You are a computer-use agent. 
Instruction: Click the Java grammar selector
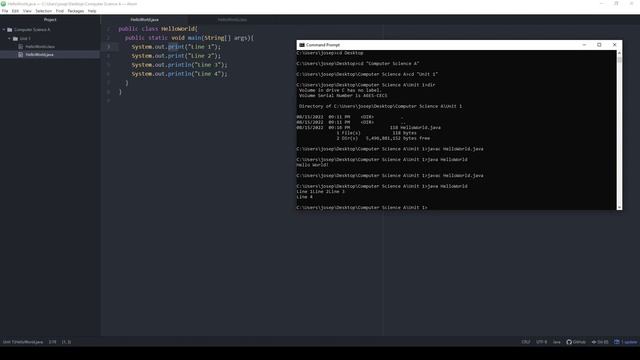pos(556,342)
